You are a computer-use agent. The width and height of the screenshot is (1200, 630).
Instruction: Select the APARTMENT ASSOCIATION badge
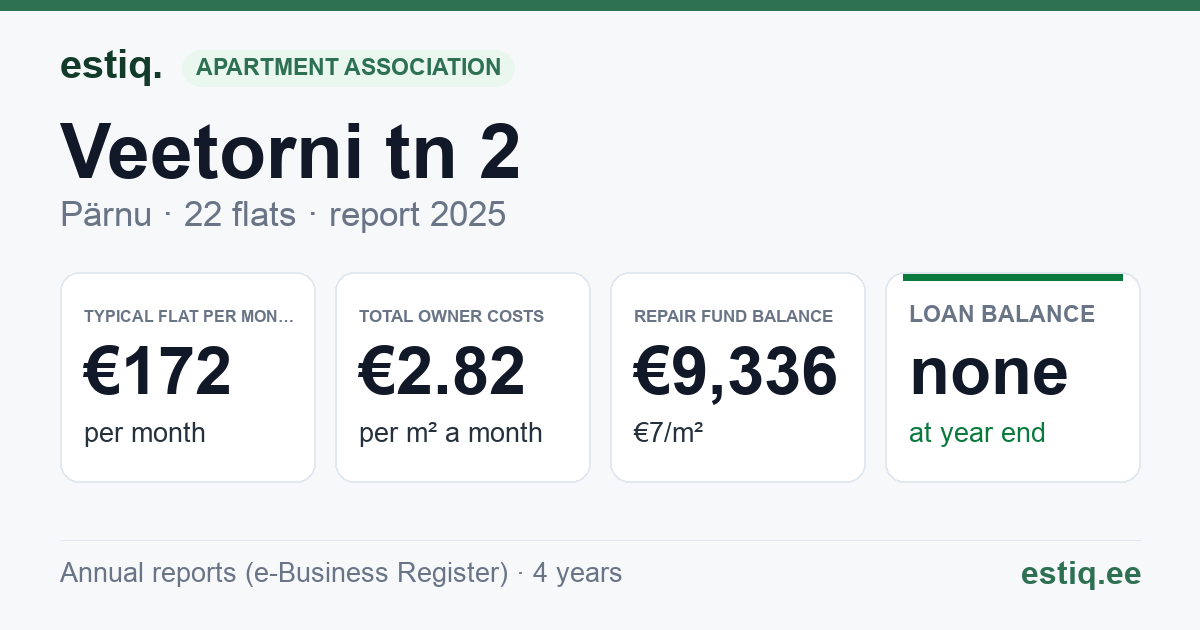pyautogui.click(x=348, y=68)
